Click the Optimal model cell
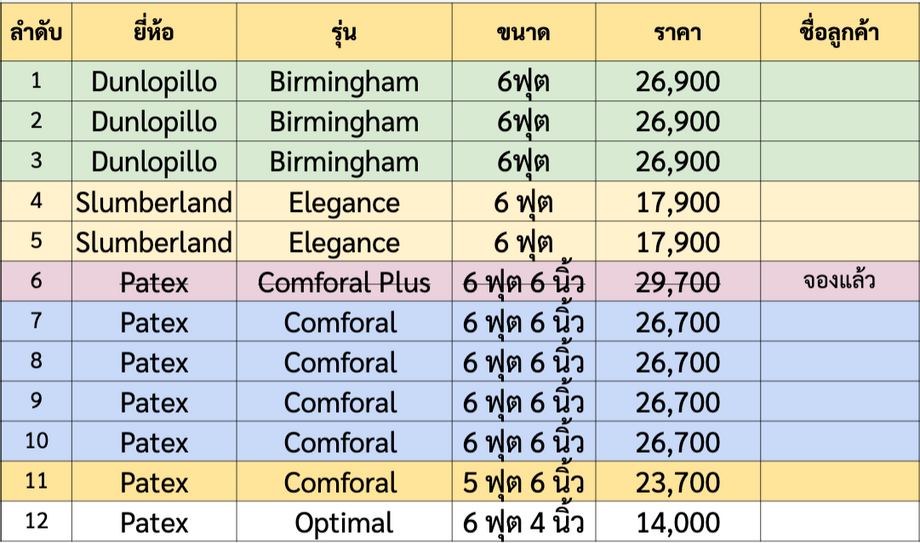 pos(344,521)
